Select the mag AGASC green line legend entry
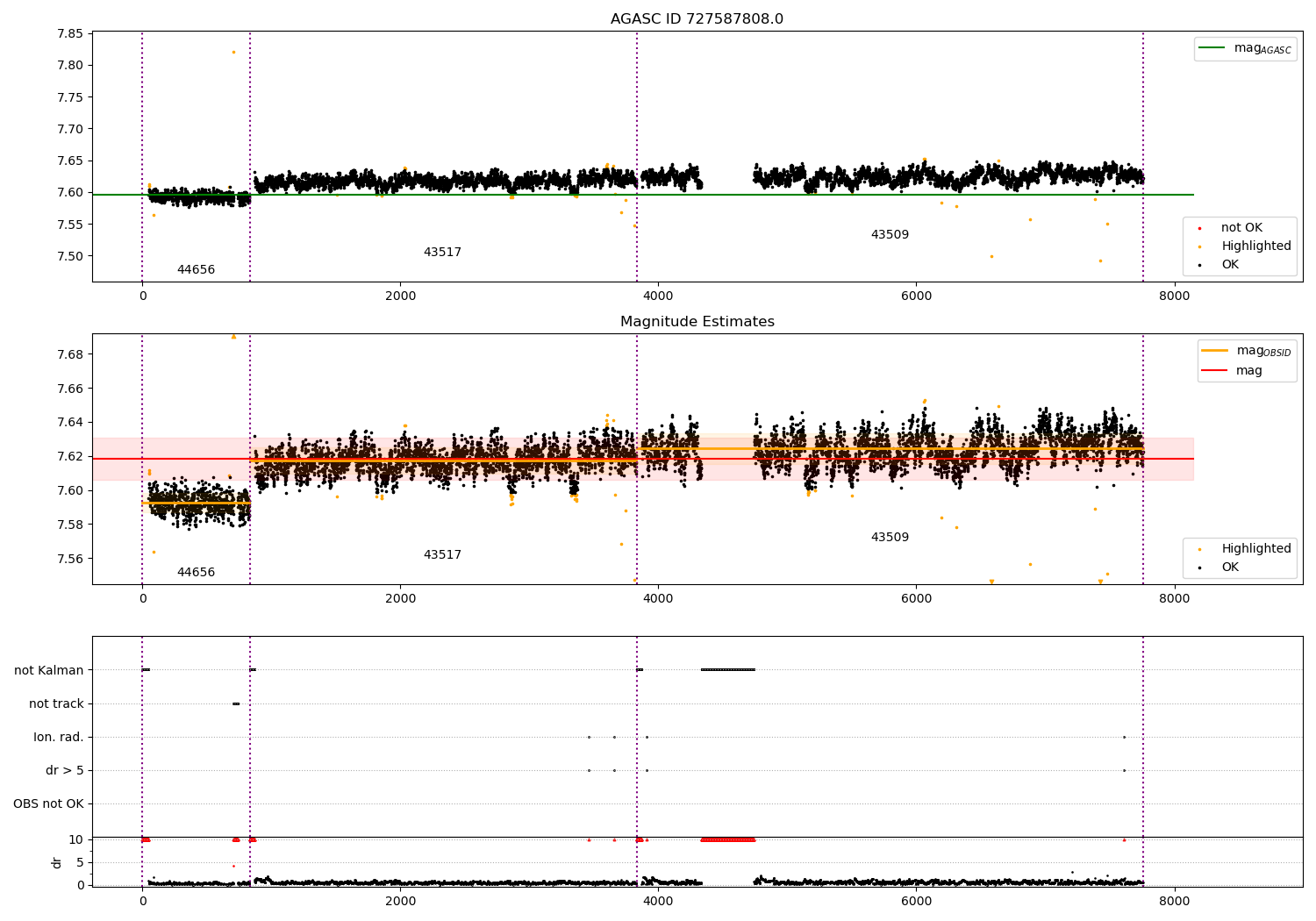1316x921 pixels. [1246, 48]
